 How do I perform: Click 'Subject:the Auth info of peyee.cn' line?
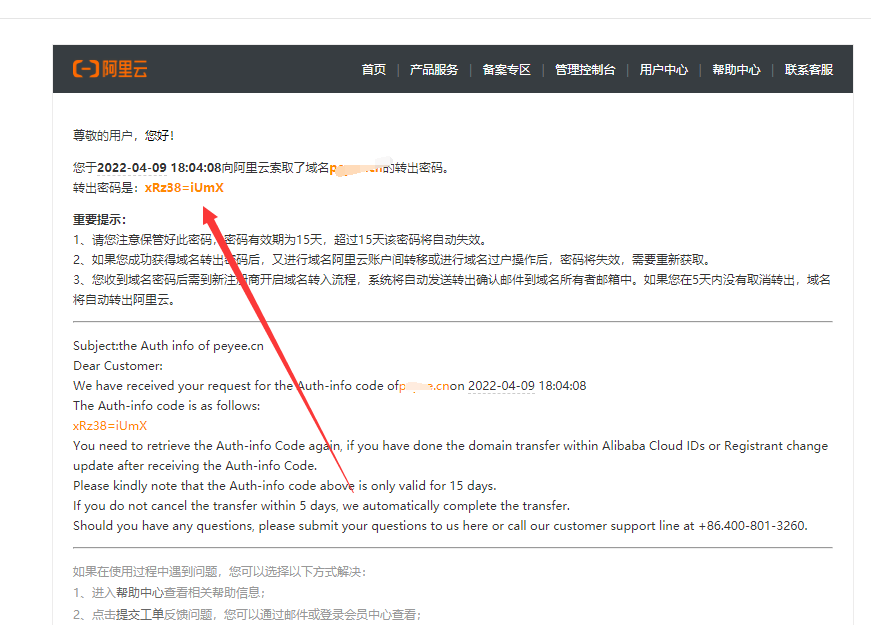click(168, 346)
